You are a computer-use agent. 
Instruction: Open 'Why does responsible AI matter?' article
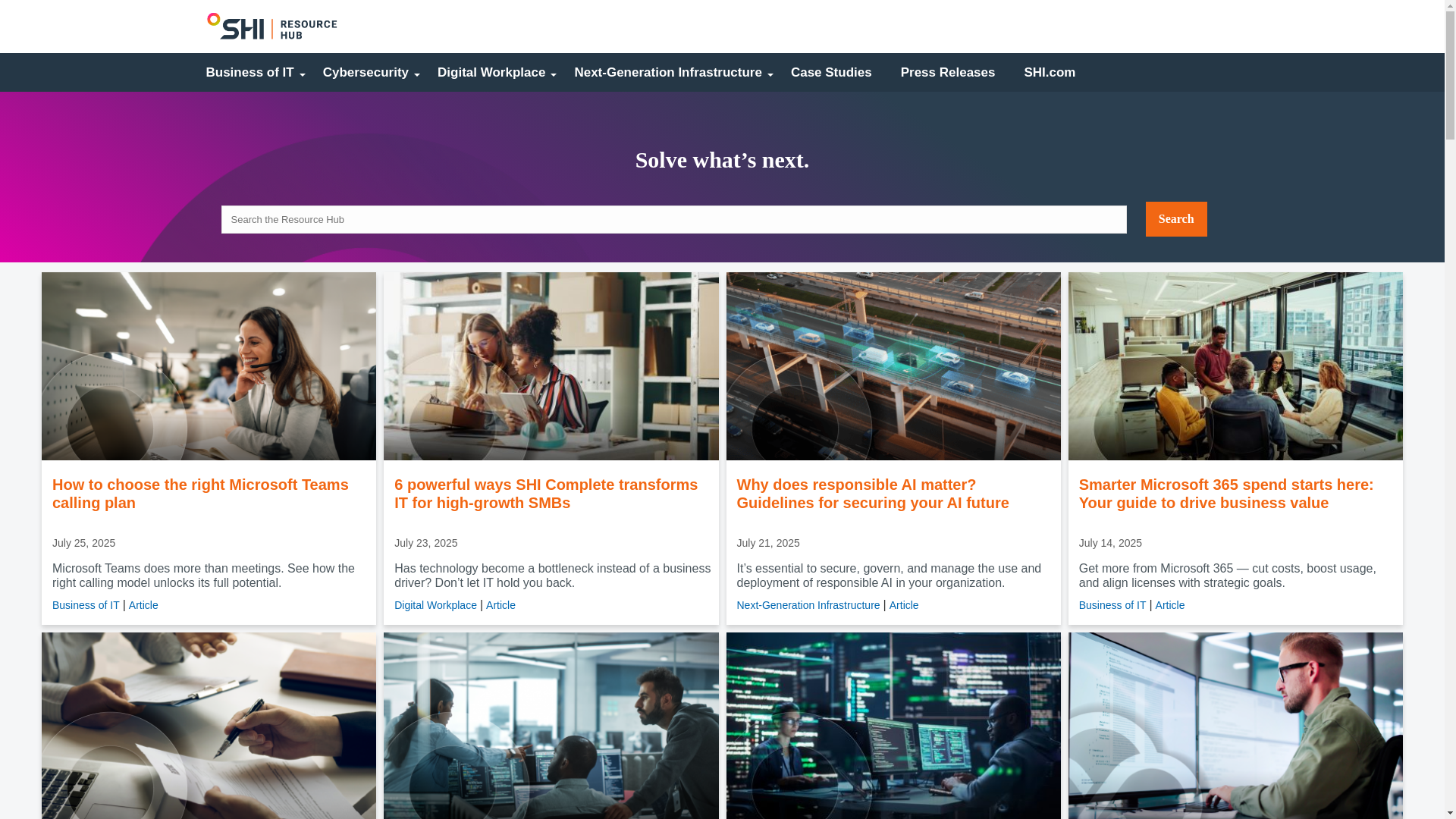point(873,494)
